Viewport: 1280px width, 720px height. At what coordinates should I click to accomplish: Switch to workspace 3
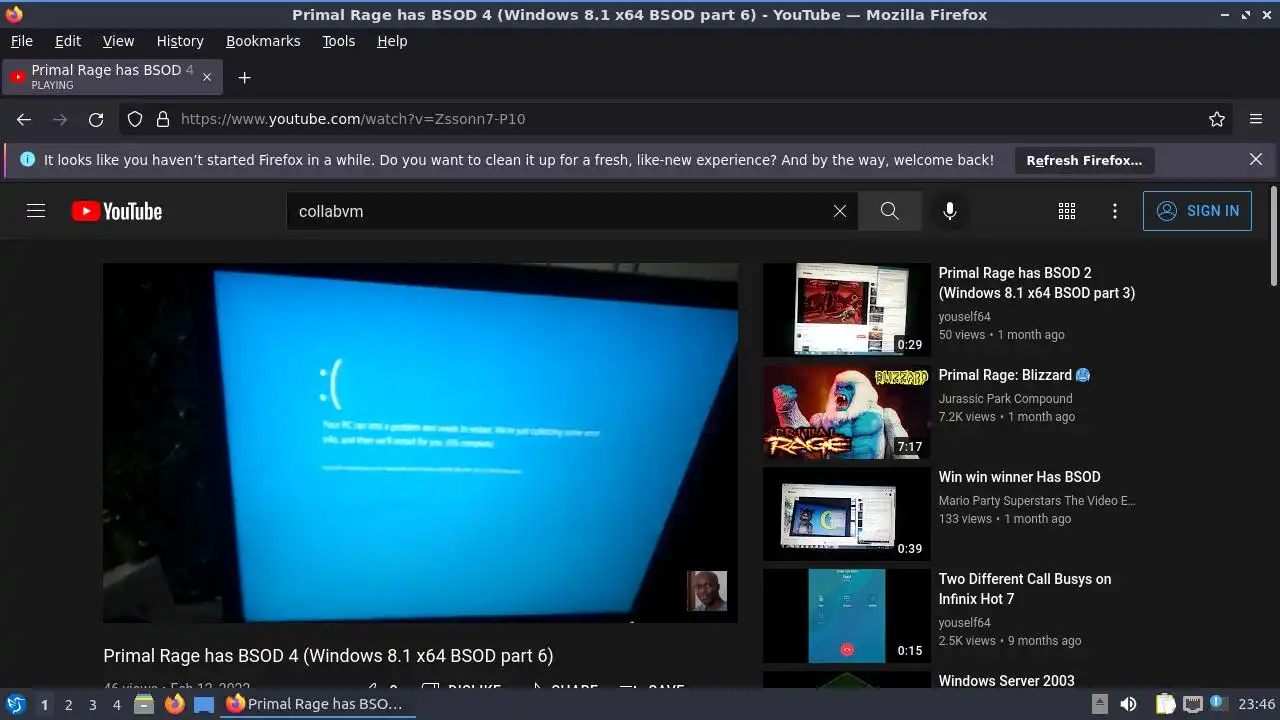pyautogui.click(x=92, y=704)
